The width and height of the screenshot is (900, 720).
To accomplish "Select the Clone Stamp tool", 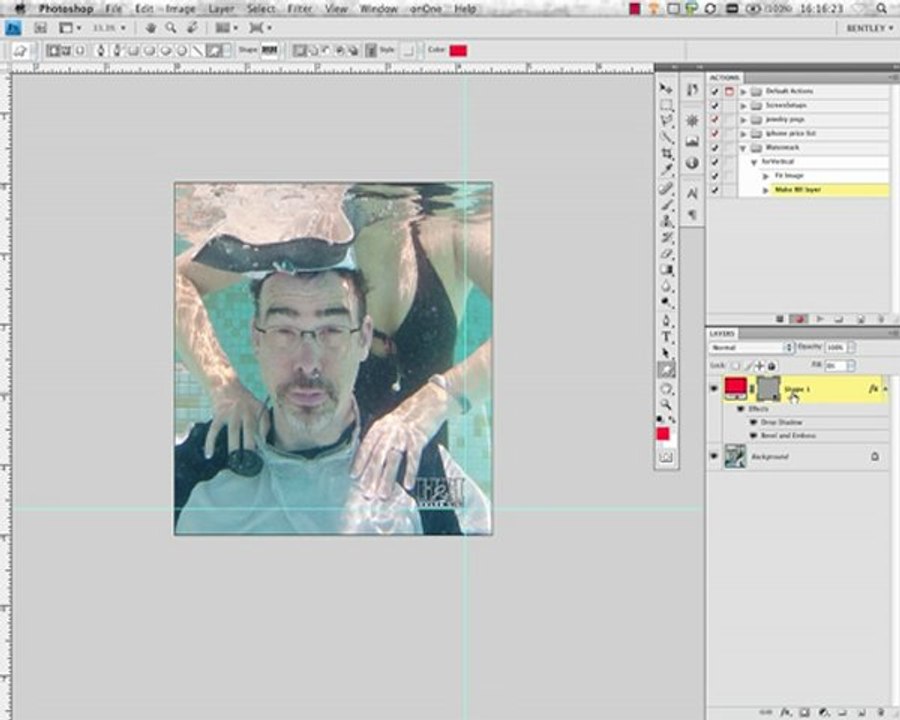I will point(666,221).
